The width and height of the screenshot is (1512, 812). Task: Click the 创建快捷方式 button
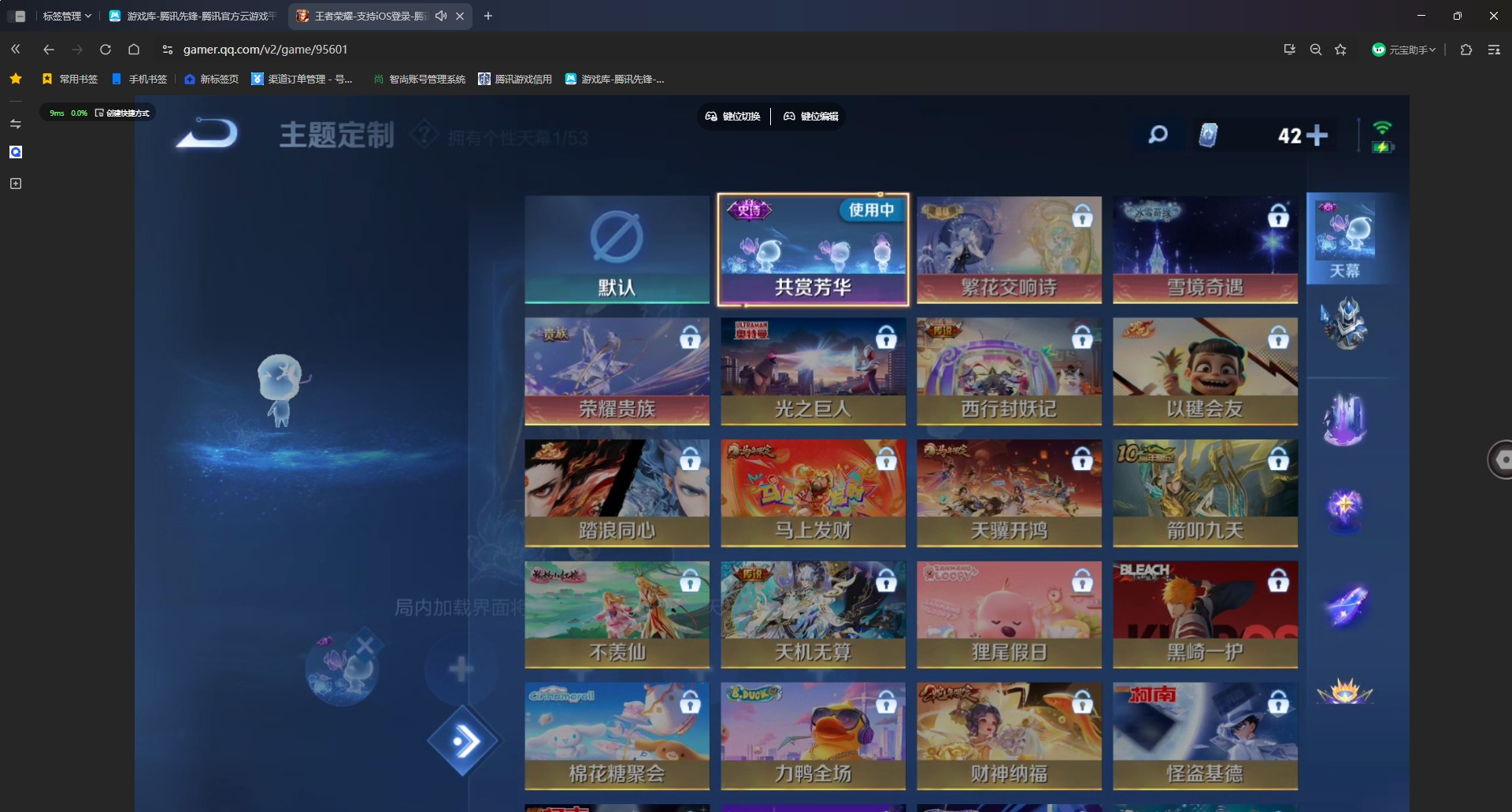point(122,113)
